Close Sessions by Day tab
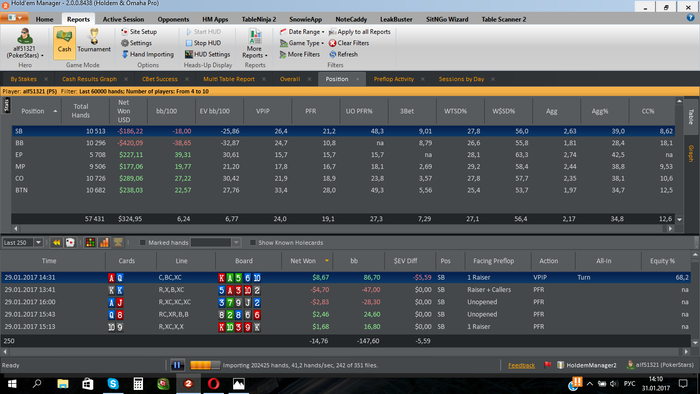The width and height of the screenshot is (700, 394). tap(493, 79)
